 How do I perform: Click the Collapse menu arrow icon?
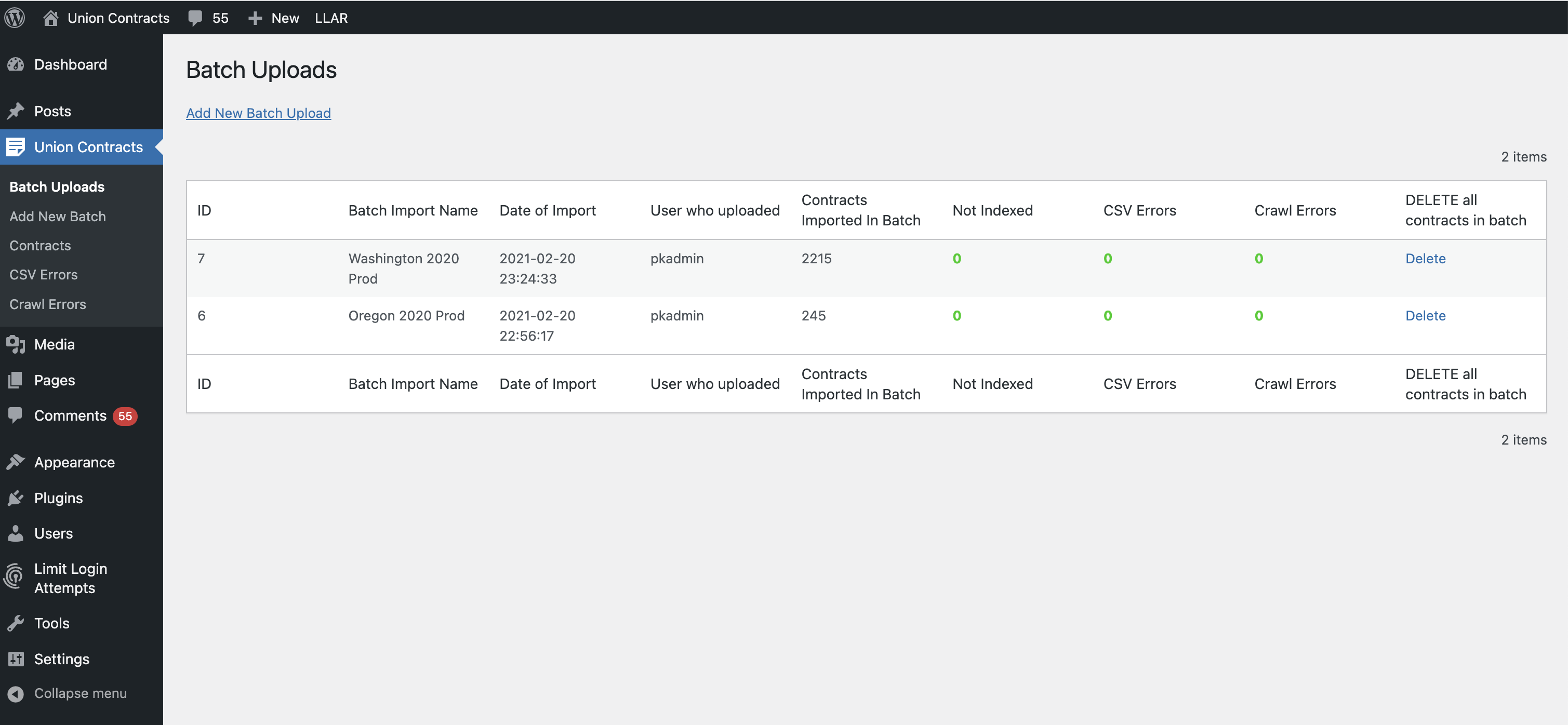pyautogui.click(x=16, y=693)
